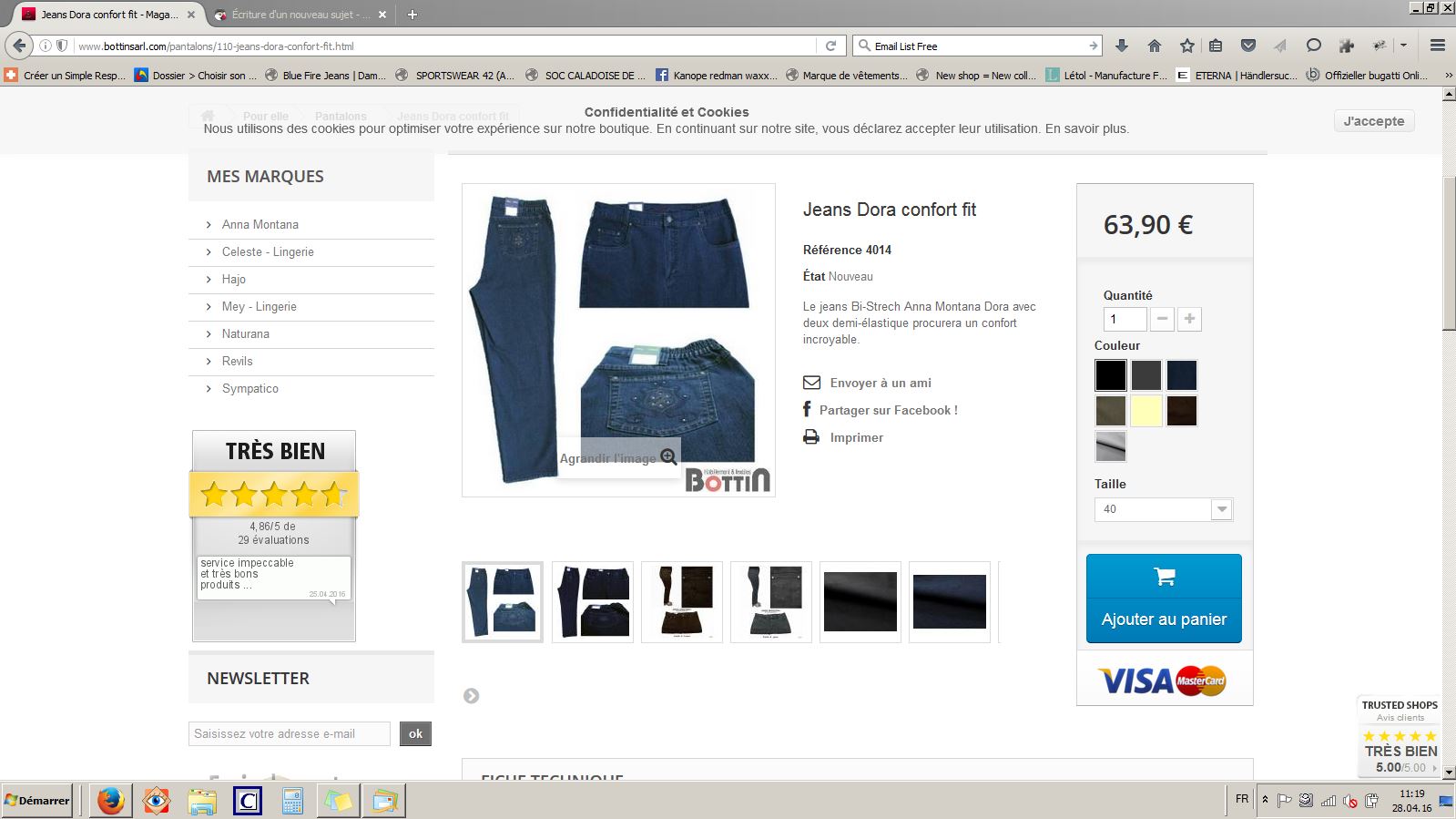Go back with browser back arrow

pyautogui.click(x=20, y=46)
